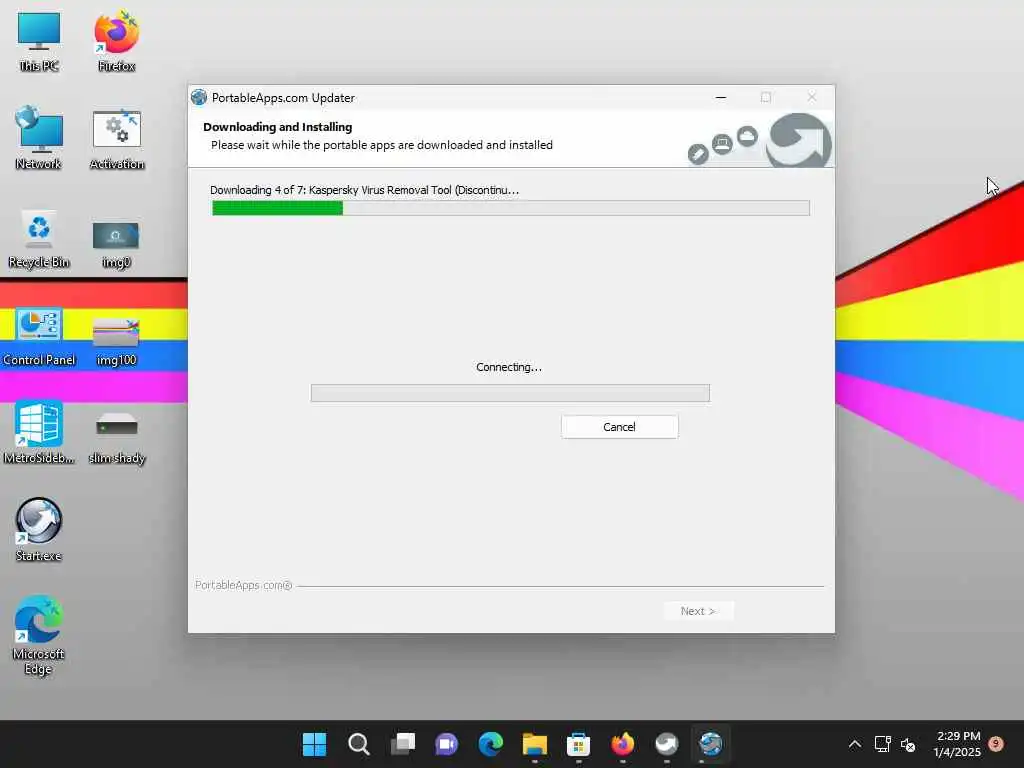Minimize the PortableApps.com Updater window
This screenshot has height=768, width=1024.
click(x=720, y=97)
